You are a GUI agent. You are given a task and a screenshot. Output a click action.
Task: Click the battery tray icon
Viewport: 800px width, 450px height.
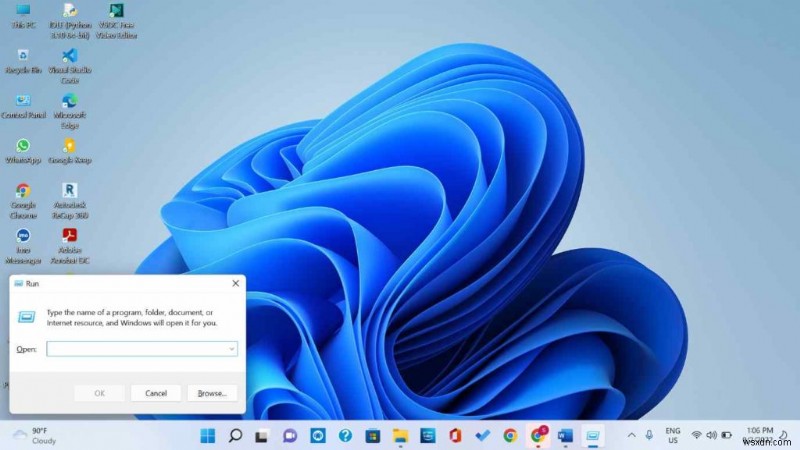tap(727, 435)
